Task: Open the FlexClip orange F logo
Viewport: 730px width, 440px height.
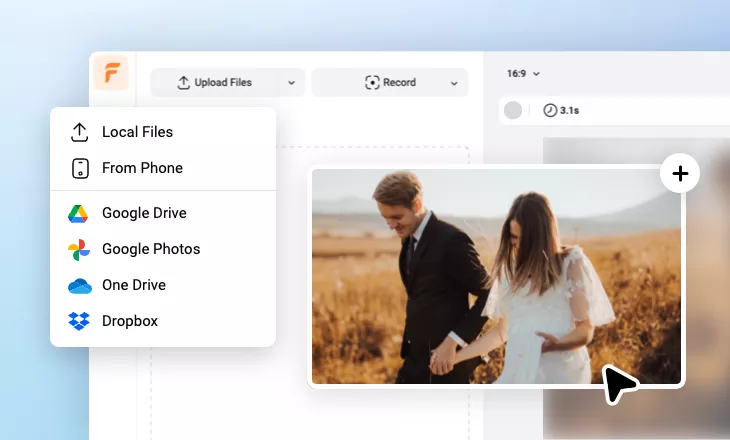Action: click(111, 73)
